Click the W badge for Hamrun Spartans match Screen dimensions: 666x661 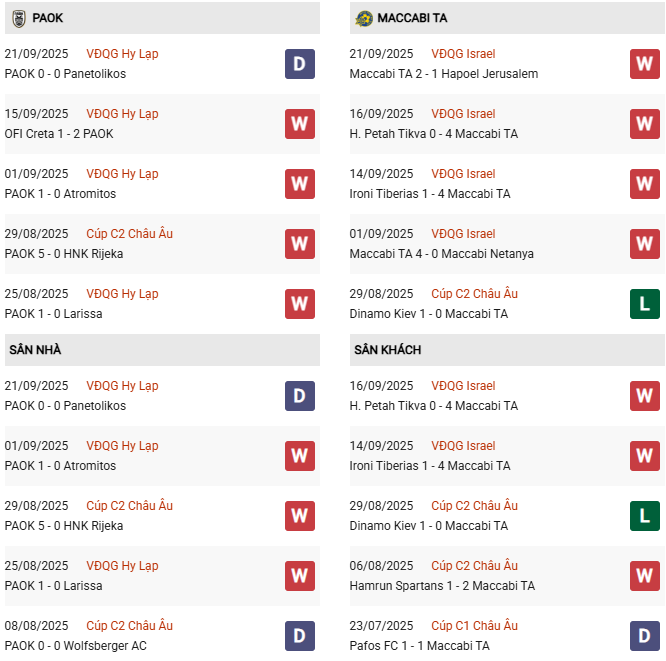click(x=644, y=576)
